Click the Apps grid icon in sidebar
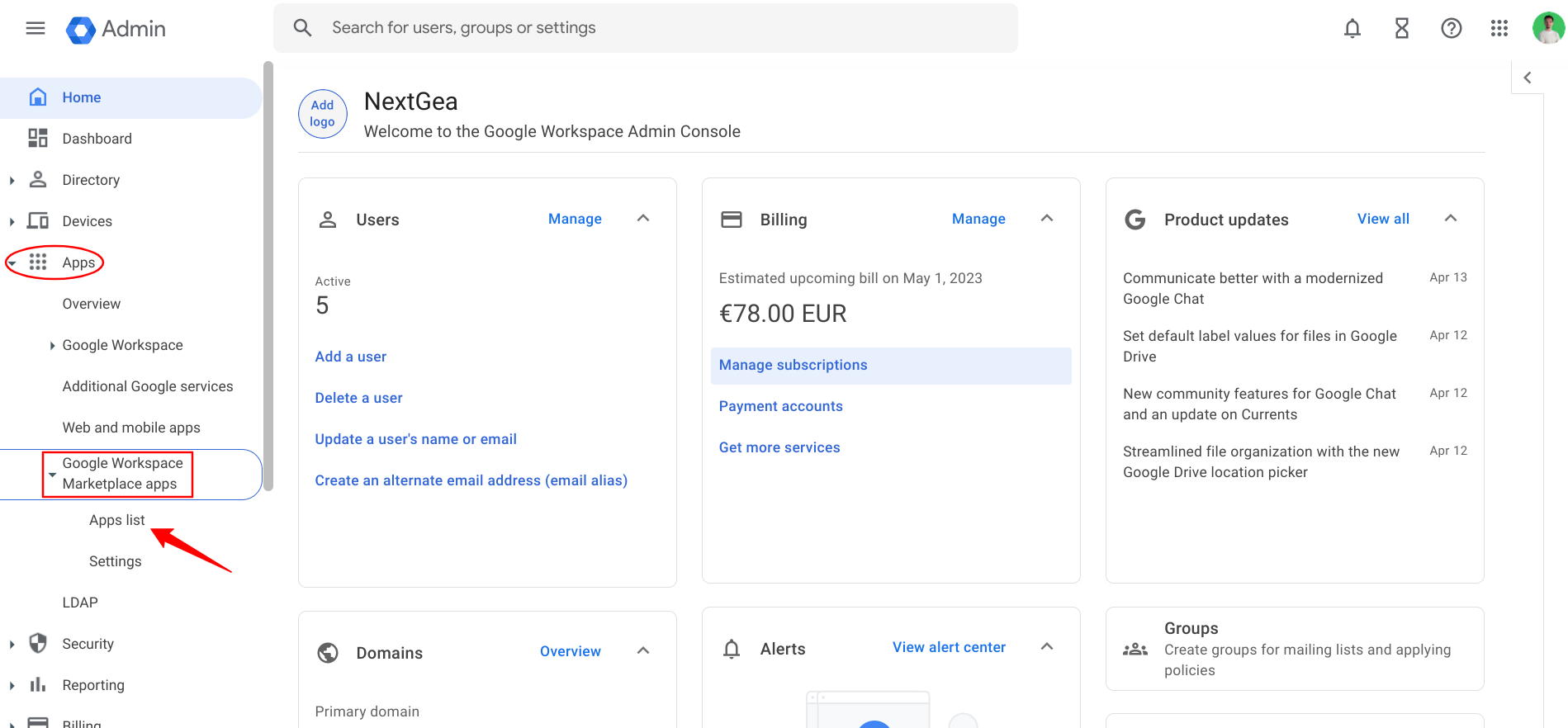 38,262
